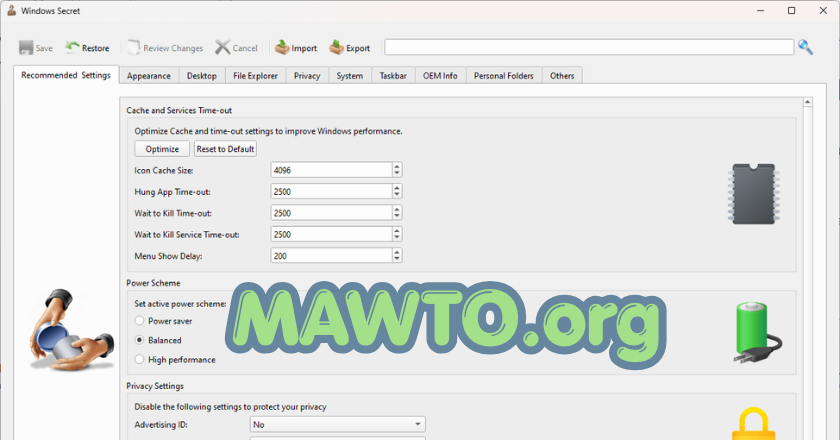Click the Wait to Kill Time-out field
Screen dimensions: 840x440
[332, 213]
